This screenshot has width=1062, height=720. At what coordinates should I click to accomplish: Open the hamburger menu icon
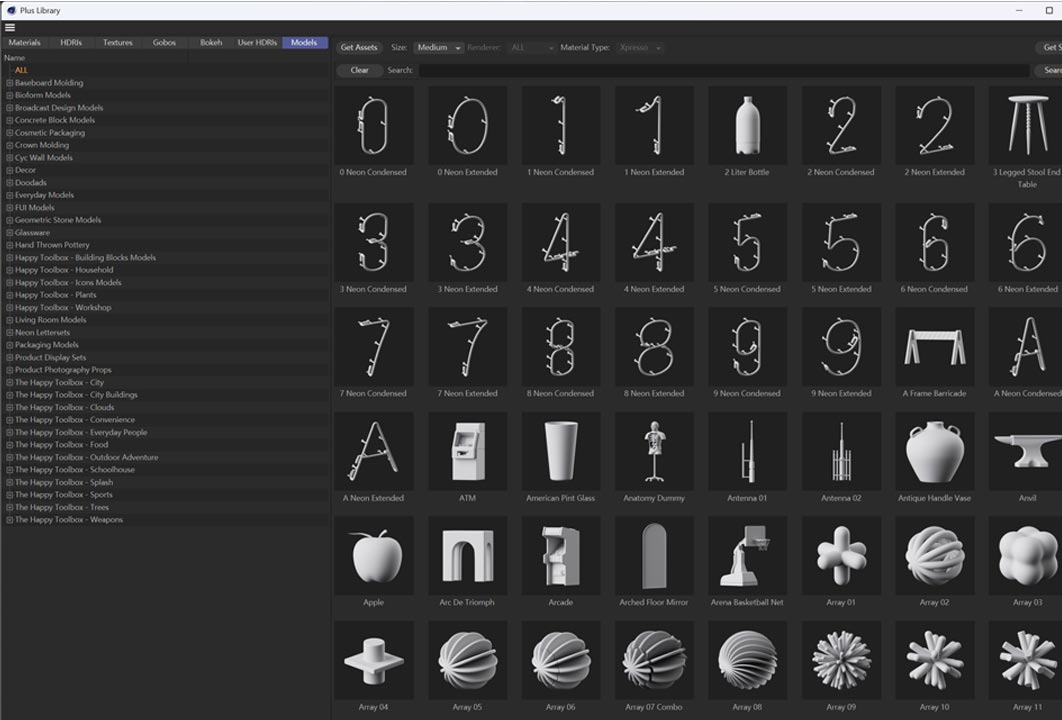click(x=10, y=28)
